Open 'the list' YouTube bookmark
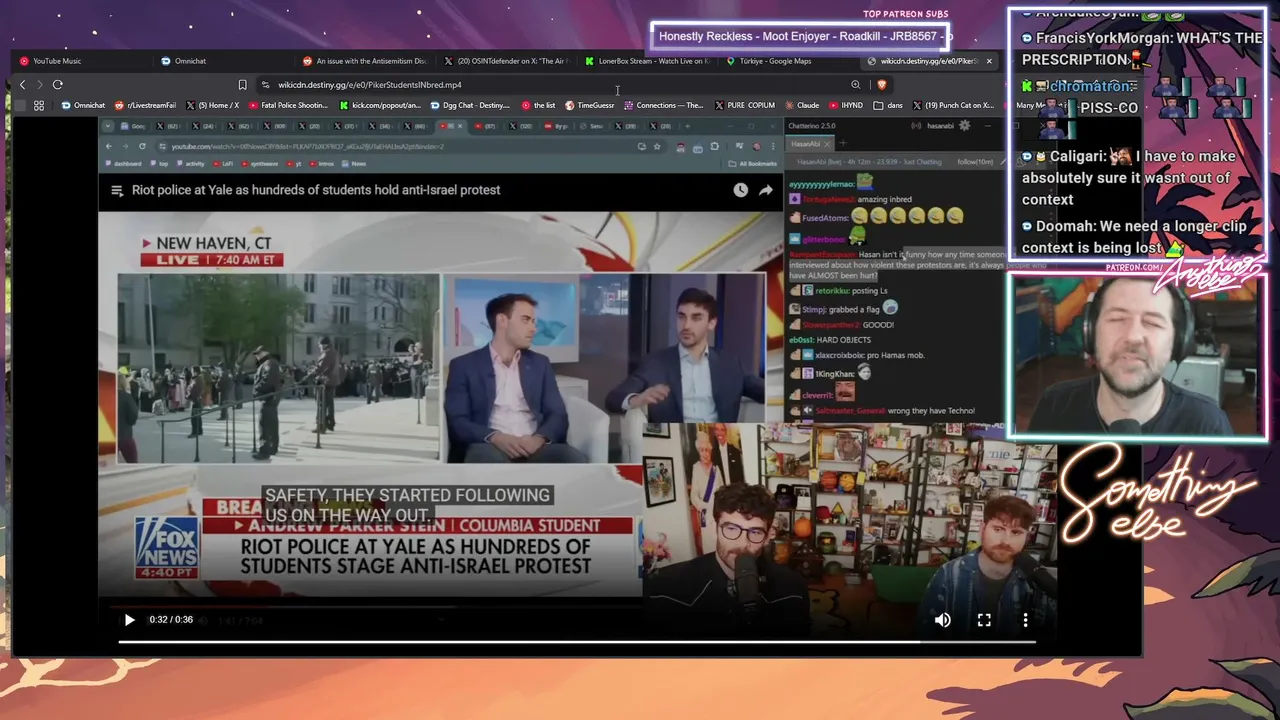This screenshot has height=720, width=1280. (538, 105)
